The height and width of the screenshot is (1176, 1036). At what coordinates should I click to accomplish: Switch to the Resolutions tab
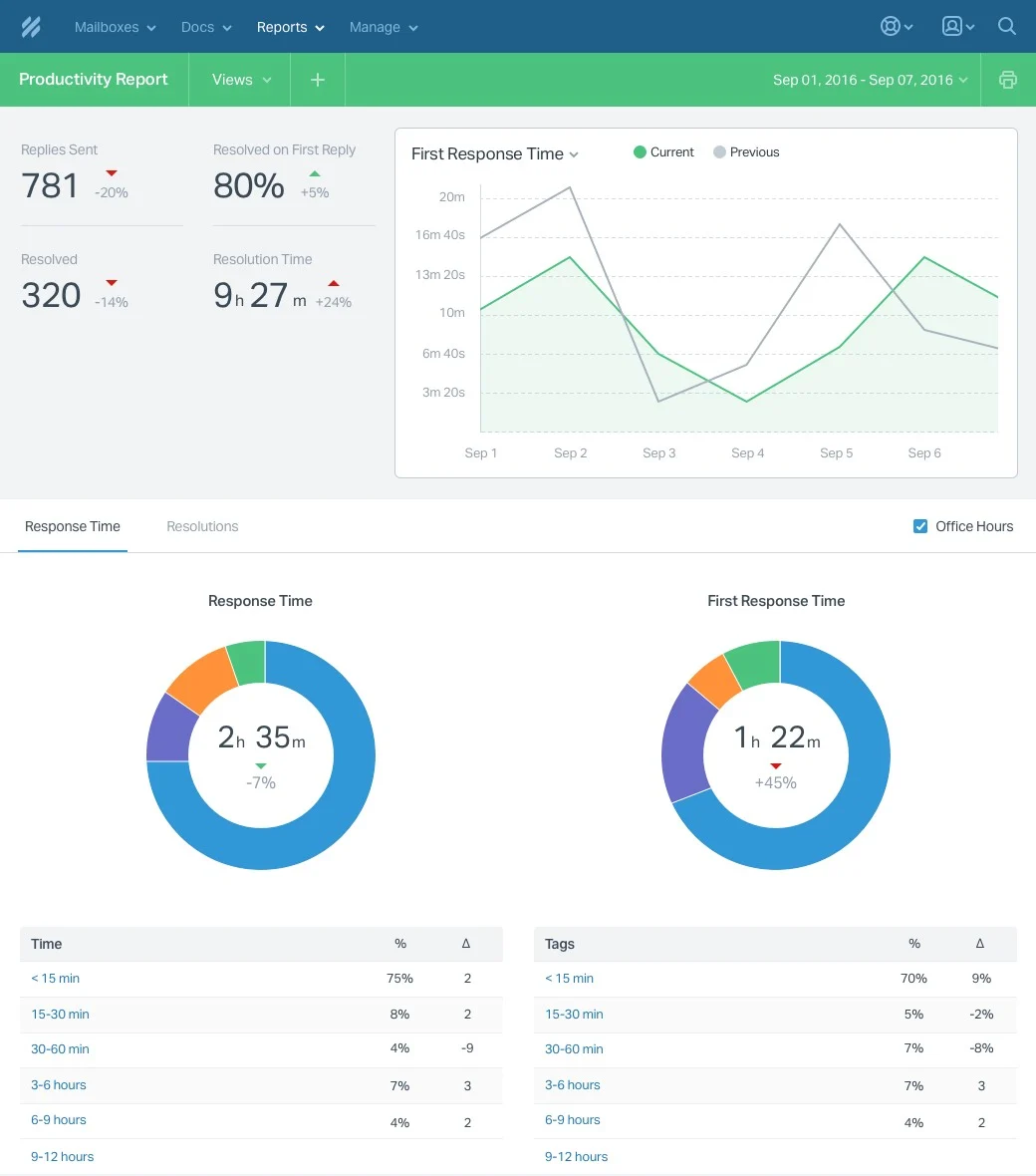pos(202,526)
